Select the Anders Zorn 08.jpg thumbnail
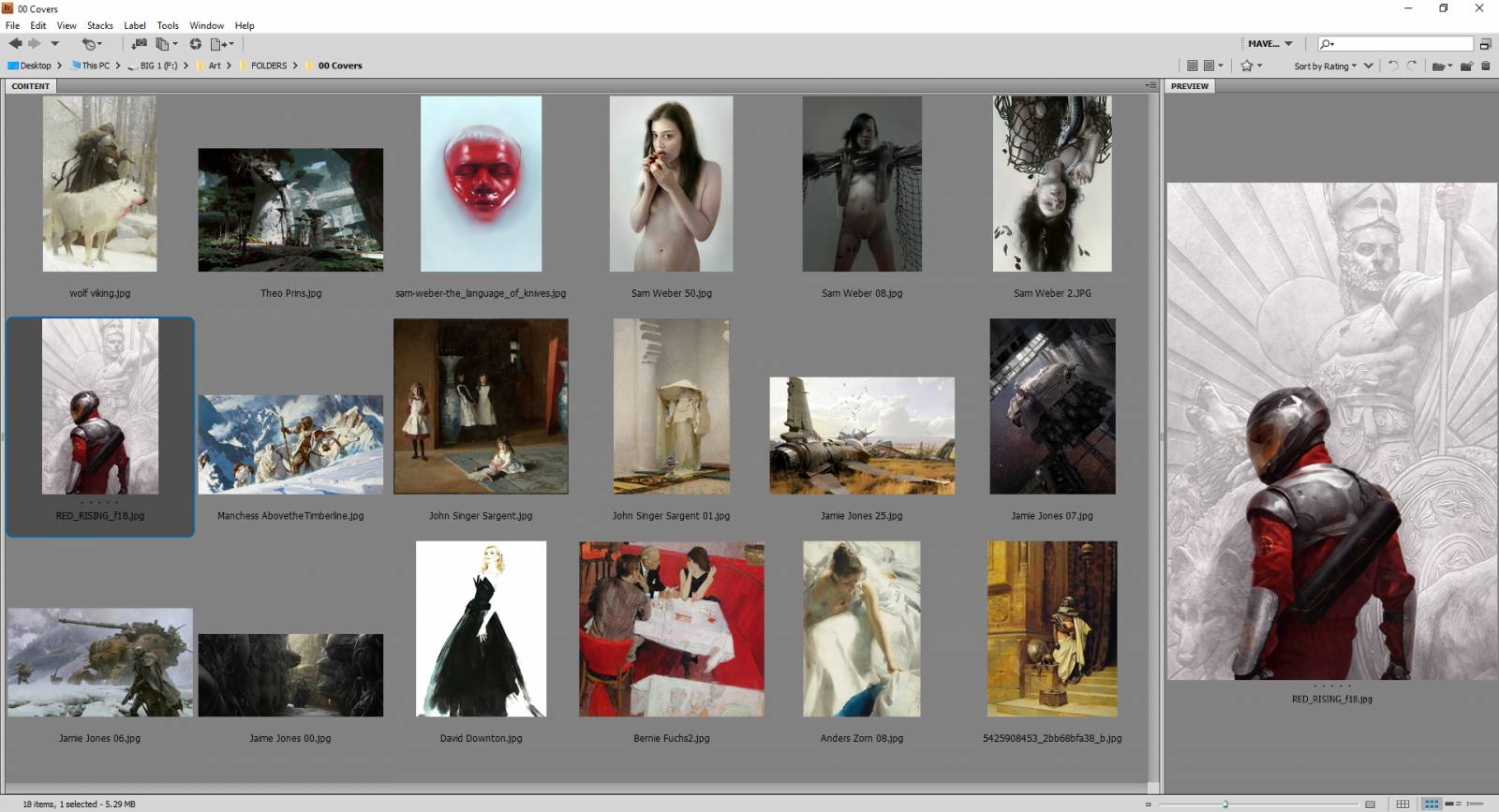The height and width of the screenshot is (812, 1499). coord(862,628)
